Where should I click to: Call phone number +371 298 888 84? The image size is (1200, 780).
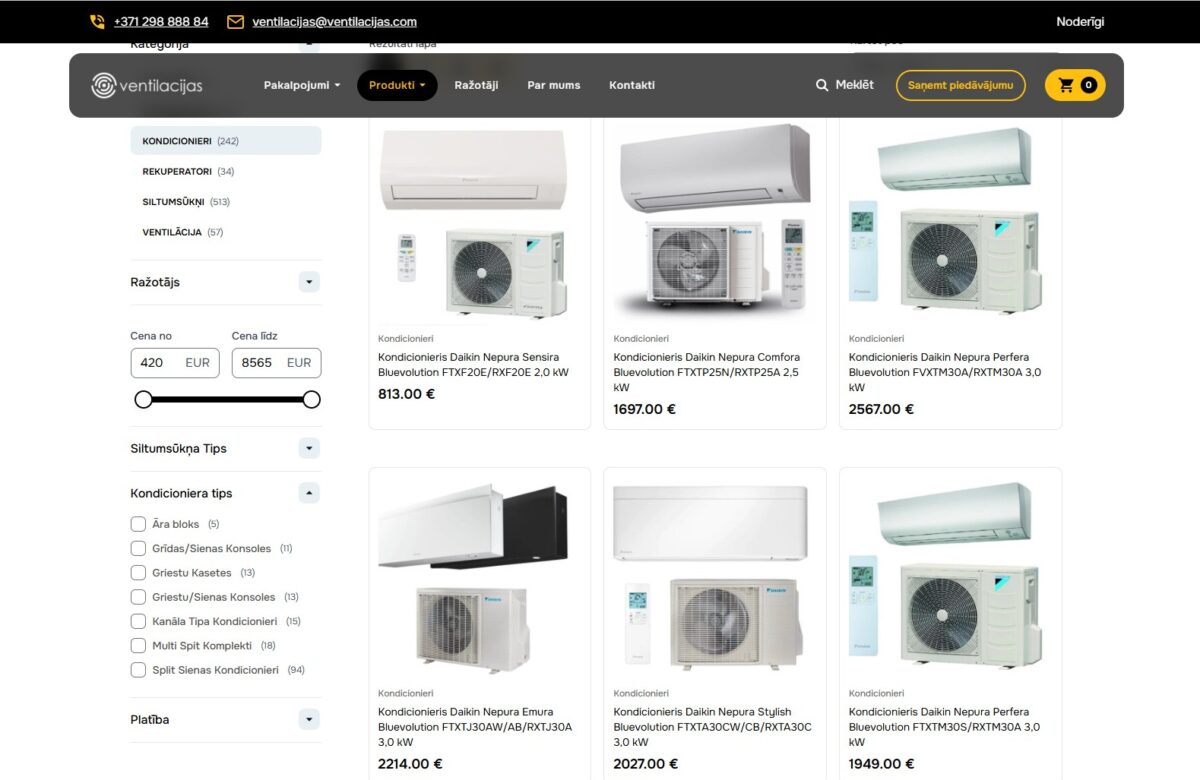click(161, 22)
